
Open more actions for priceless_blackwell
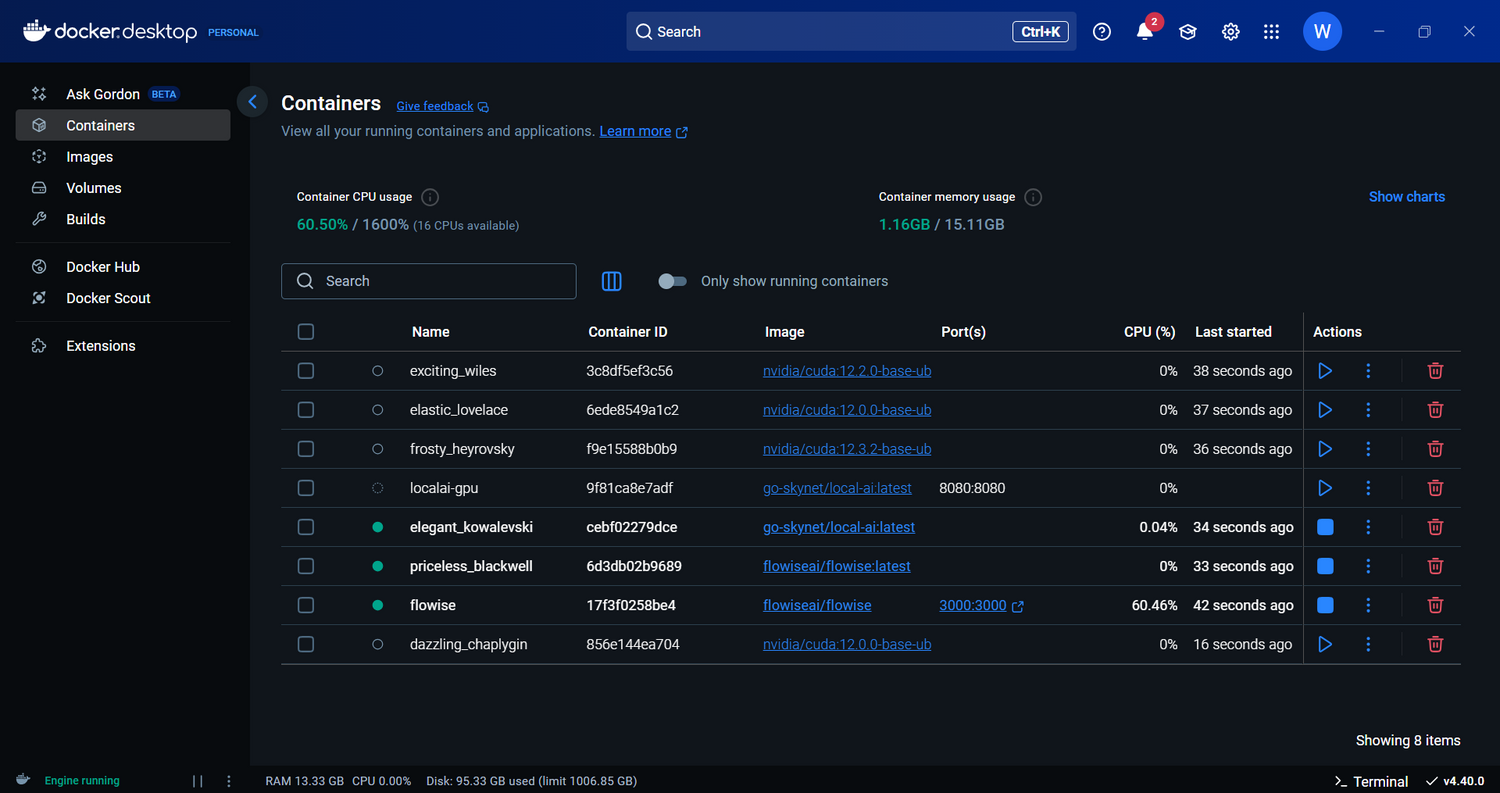click(x=1368, y=566)
